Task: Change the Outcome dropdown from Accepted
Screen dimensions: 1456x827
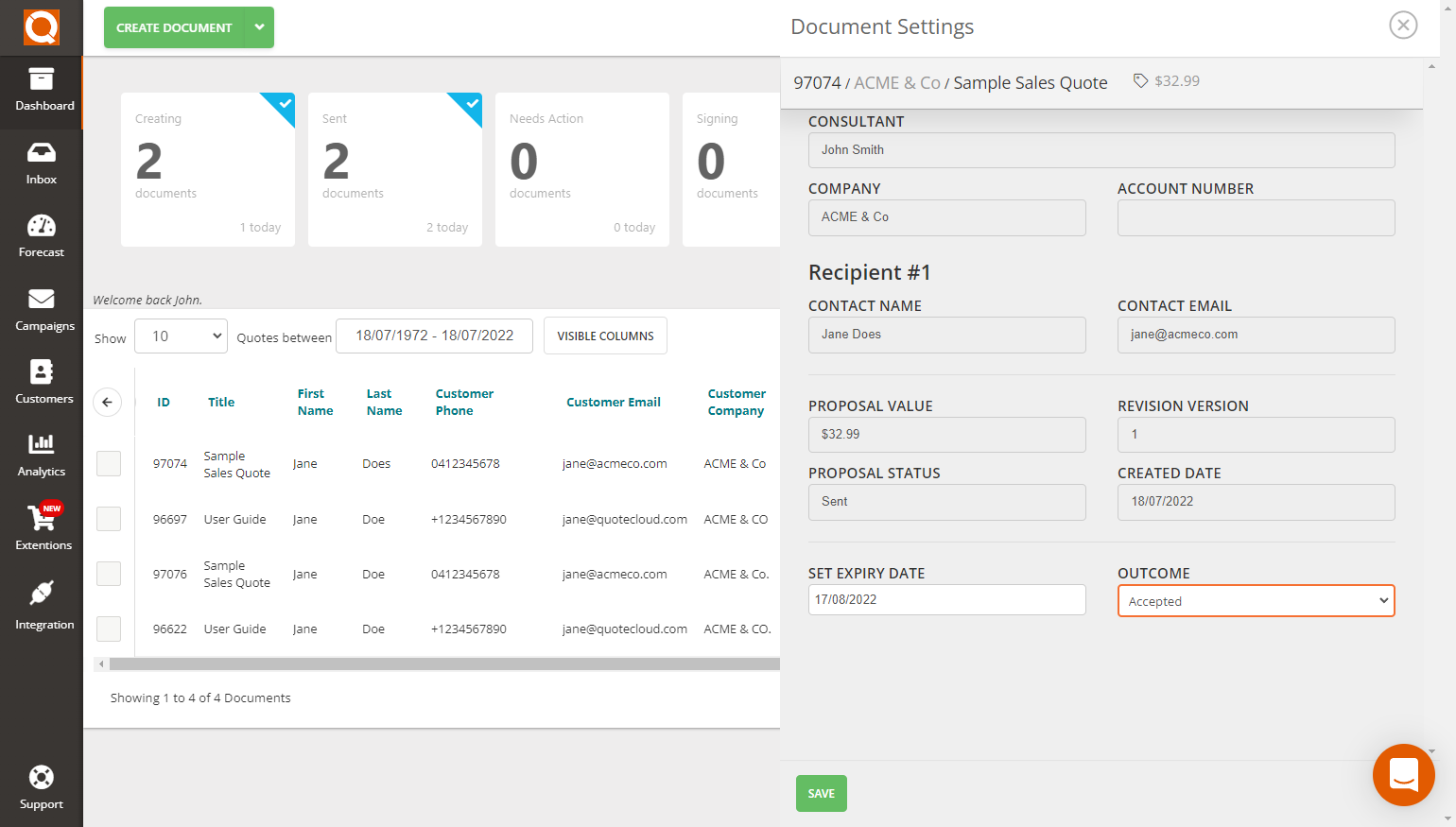Action: (1256, 600)
